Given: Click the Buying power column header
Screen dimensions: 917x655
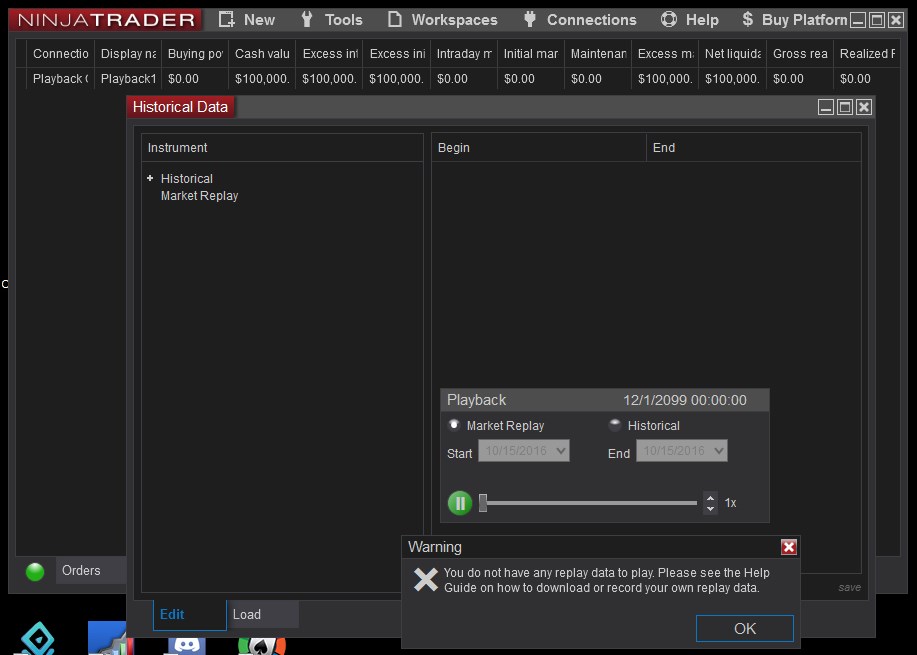Looking at the screenshot, I should tap(195, 54).
